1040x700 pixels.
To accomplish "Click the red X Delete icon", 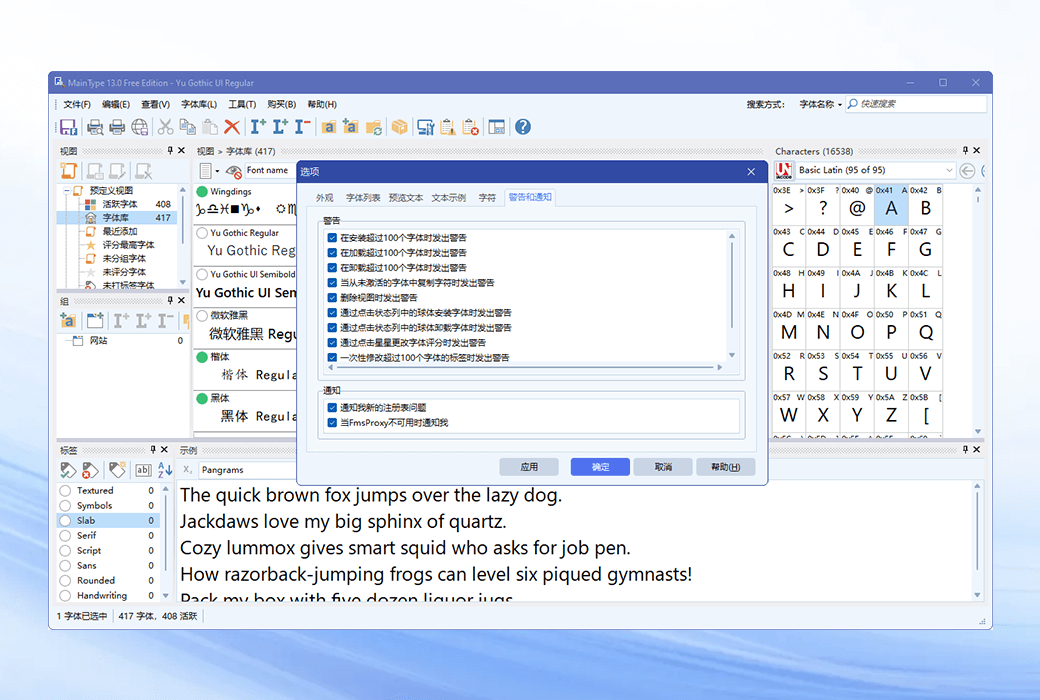I will pyautogui.click(x=231, y=127).
